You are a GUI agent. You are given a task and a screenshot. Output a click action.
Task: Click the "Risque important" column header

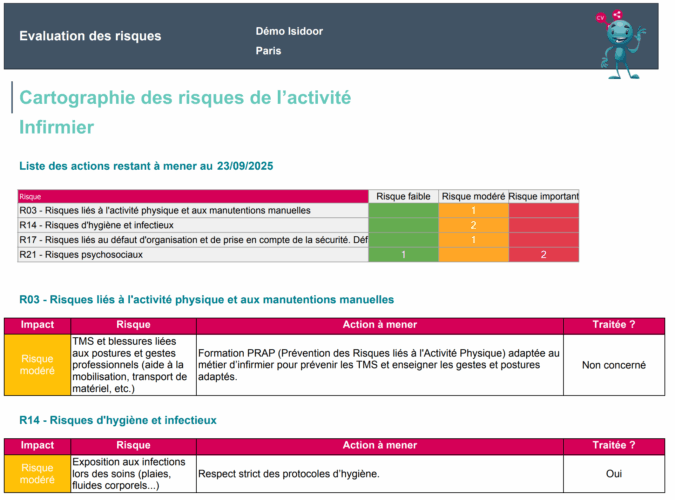point(543,196)
